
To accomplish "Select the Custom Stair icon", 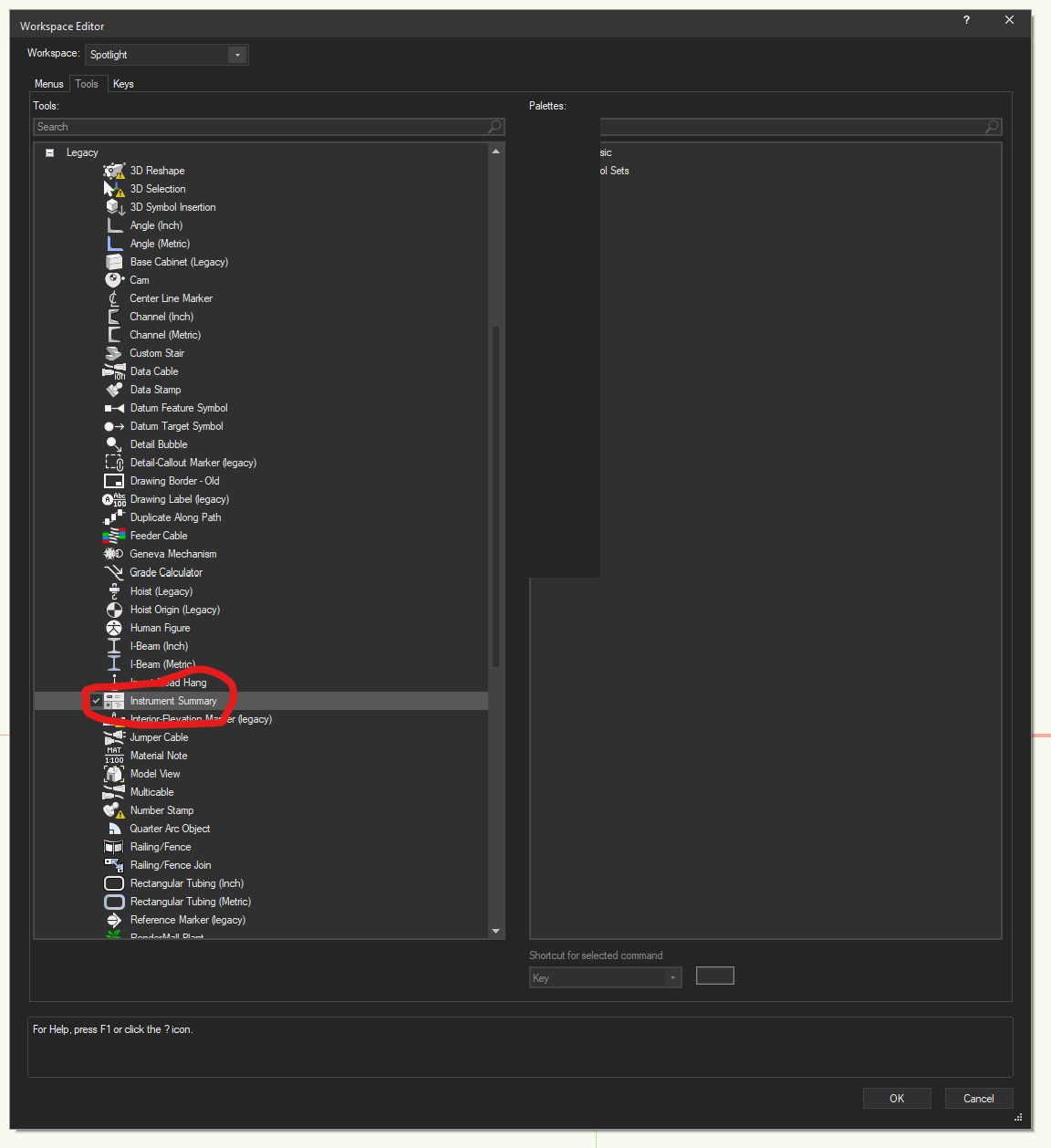I will click(x=114, y=353).
